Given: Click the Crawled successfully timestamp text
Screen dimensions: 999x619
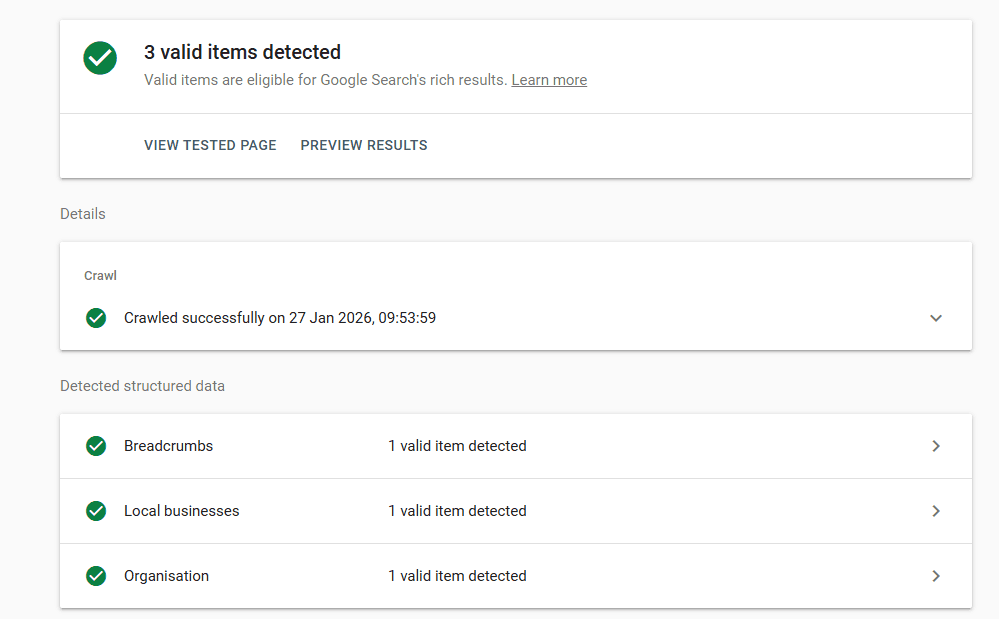Looking at the screenshot, I should pos(280,318).
